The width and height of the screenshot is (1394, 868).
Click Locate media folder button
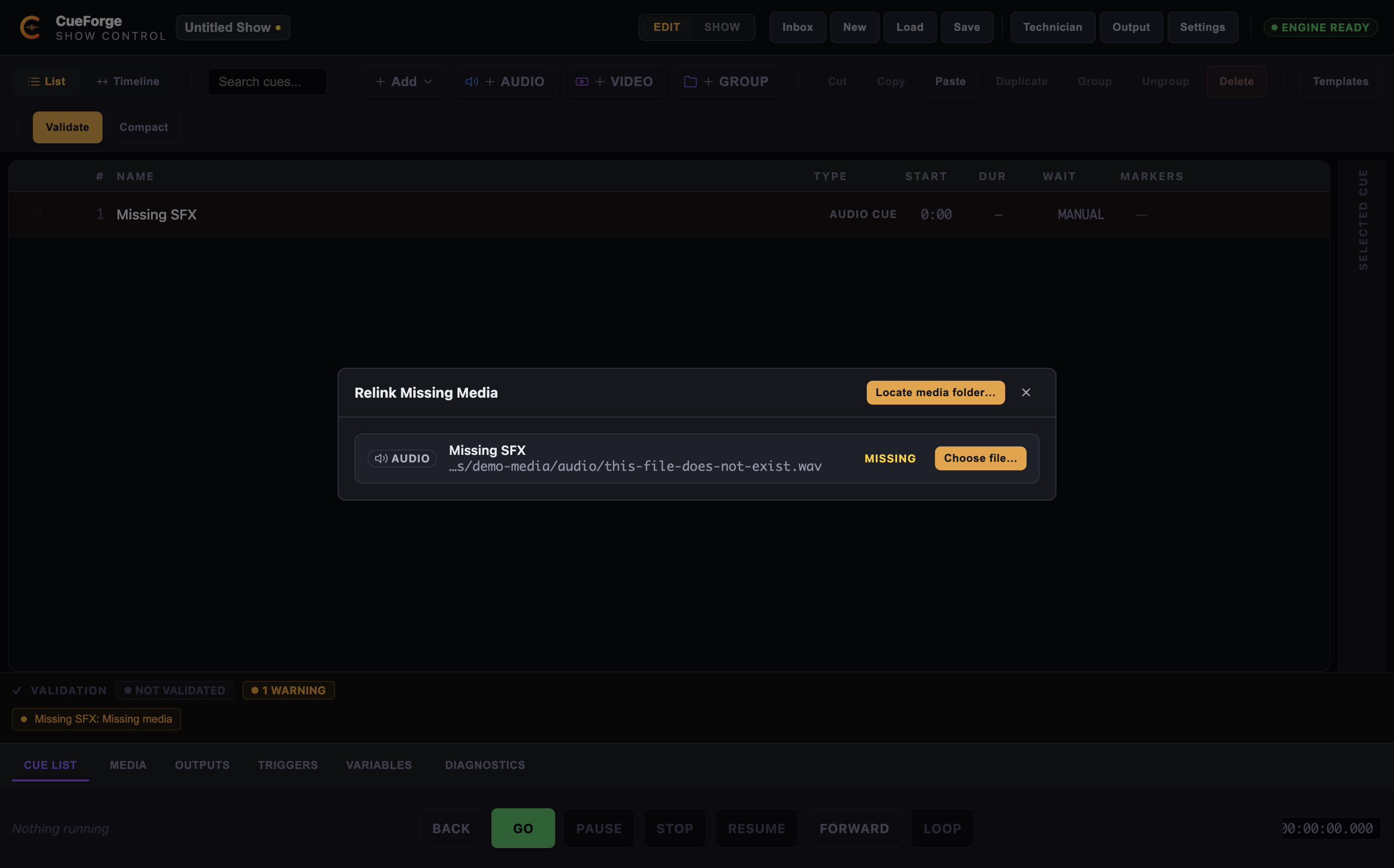tap(935, 393)
